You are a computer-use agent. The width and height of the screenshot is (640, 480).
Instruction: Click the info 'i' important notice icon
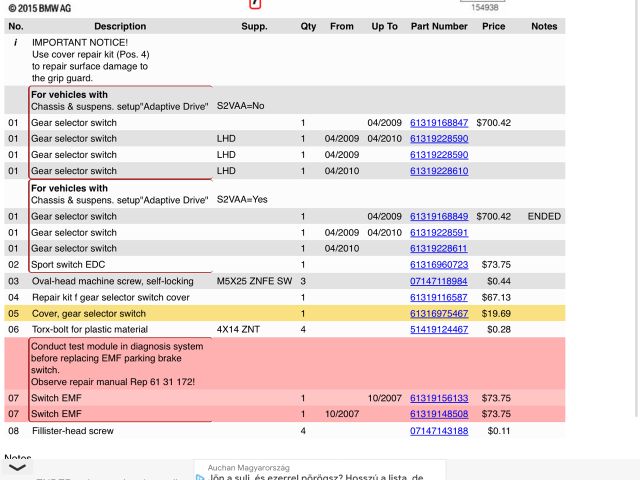[14, 43]
